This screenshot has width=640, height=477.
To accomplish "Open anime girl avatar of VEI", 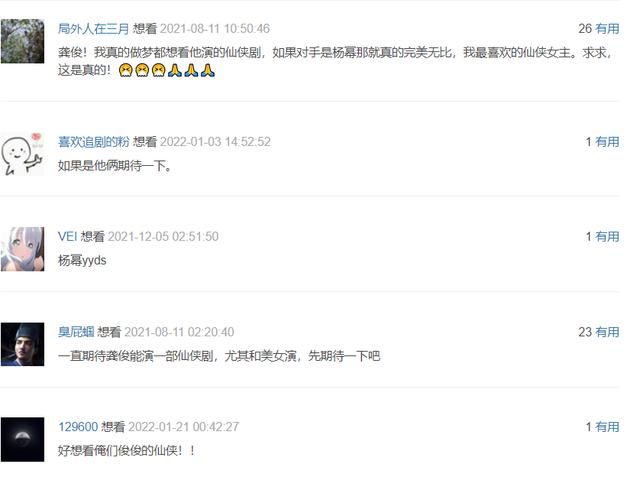I will pyautogui.click(x=22, y=249).
